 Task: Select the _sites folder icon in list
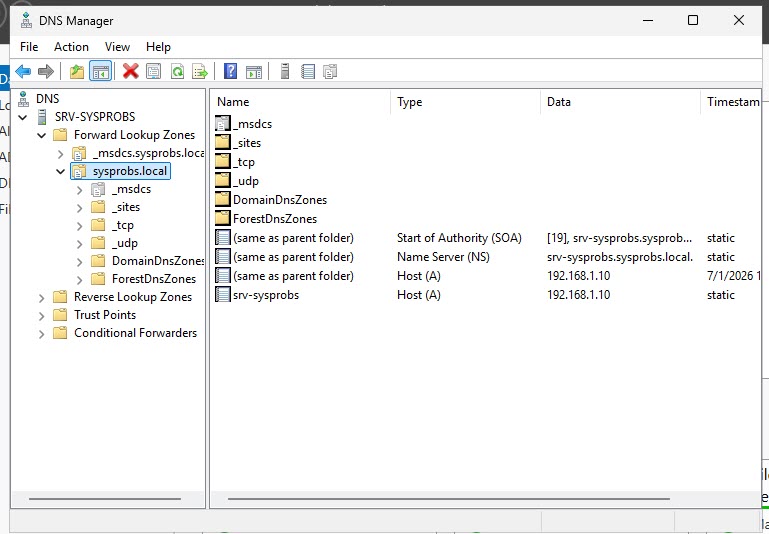point(223,143)
